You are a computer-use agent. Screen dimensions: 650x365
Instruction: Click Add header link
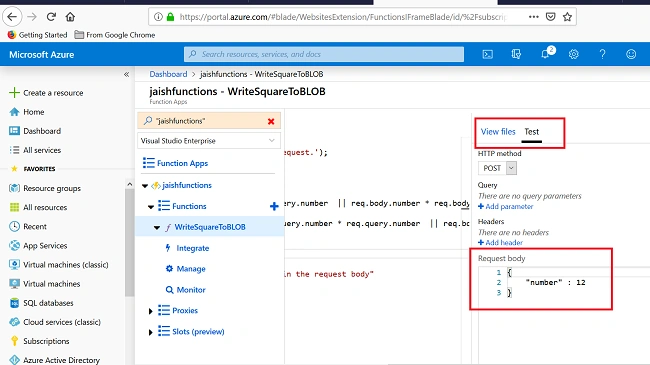(x=500, y=243)
